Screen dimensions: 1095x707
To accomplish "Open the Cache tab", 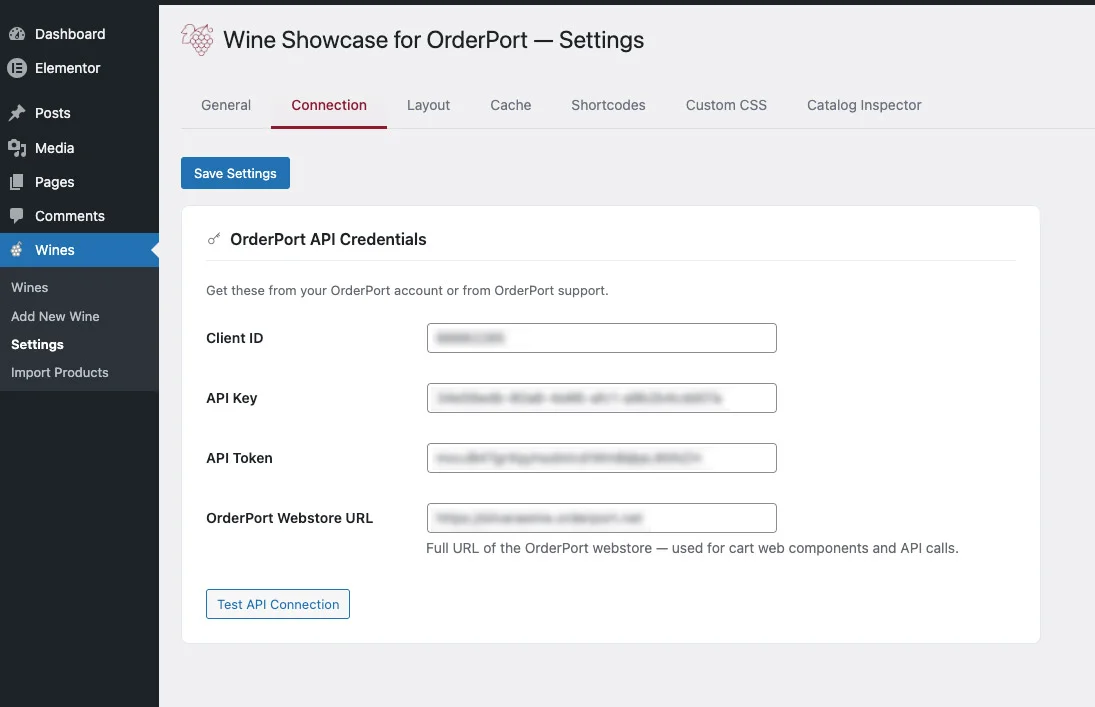I will tap(510, 105).
